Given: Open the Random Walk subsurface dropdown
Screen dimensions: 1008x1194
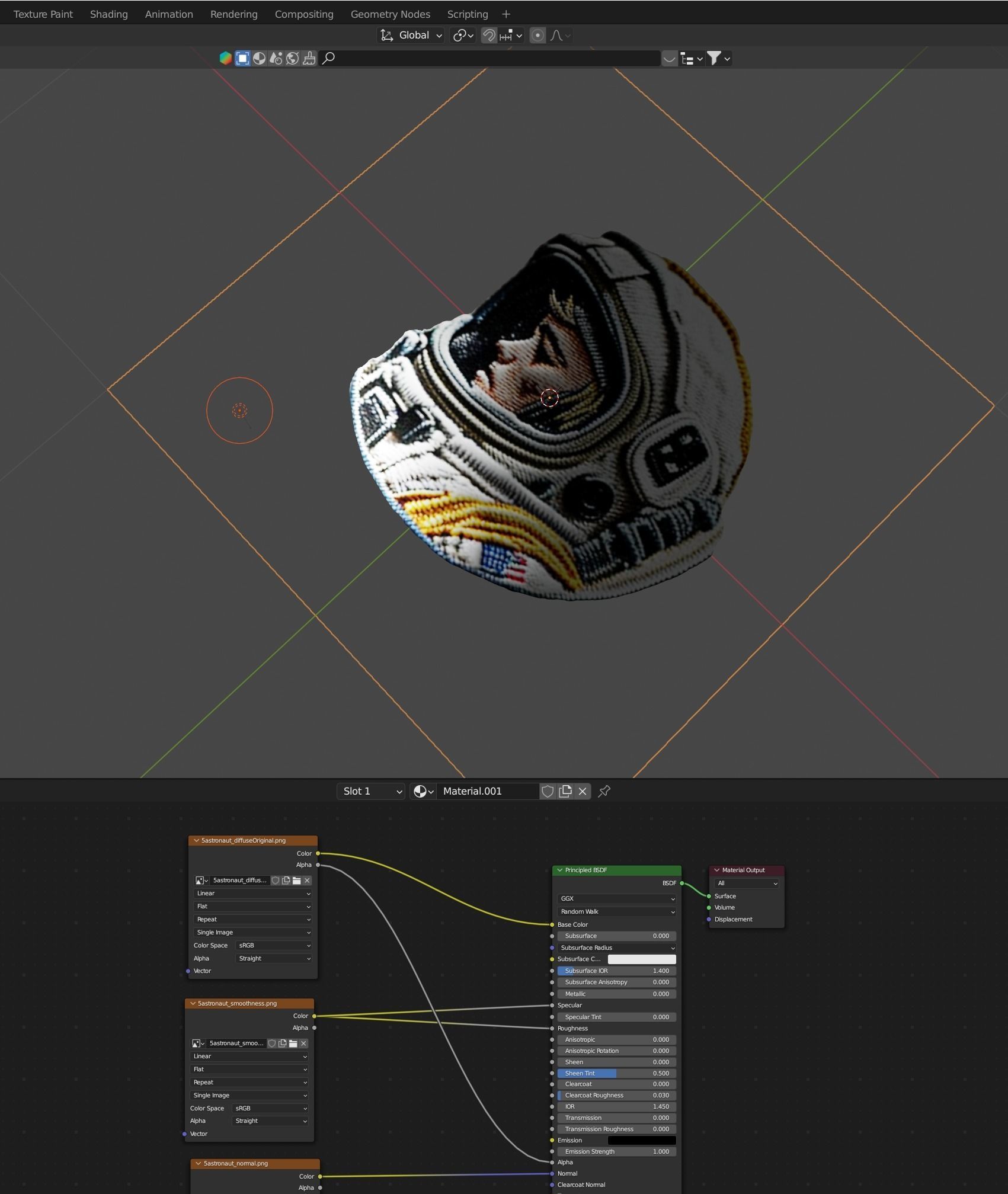Looking at the screenshot, I should click(617, 912).
